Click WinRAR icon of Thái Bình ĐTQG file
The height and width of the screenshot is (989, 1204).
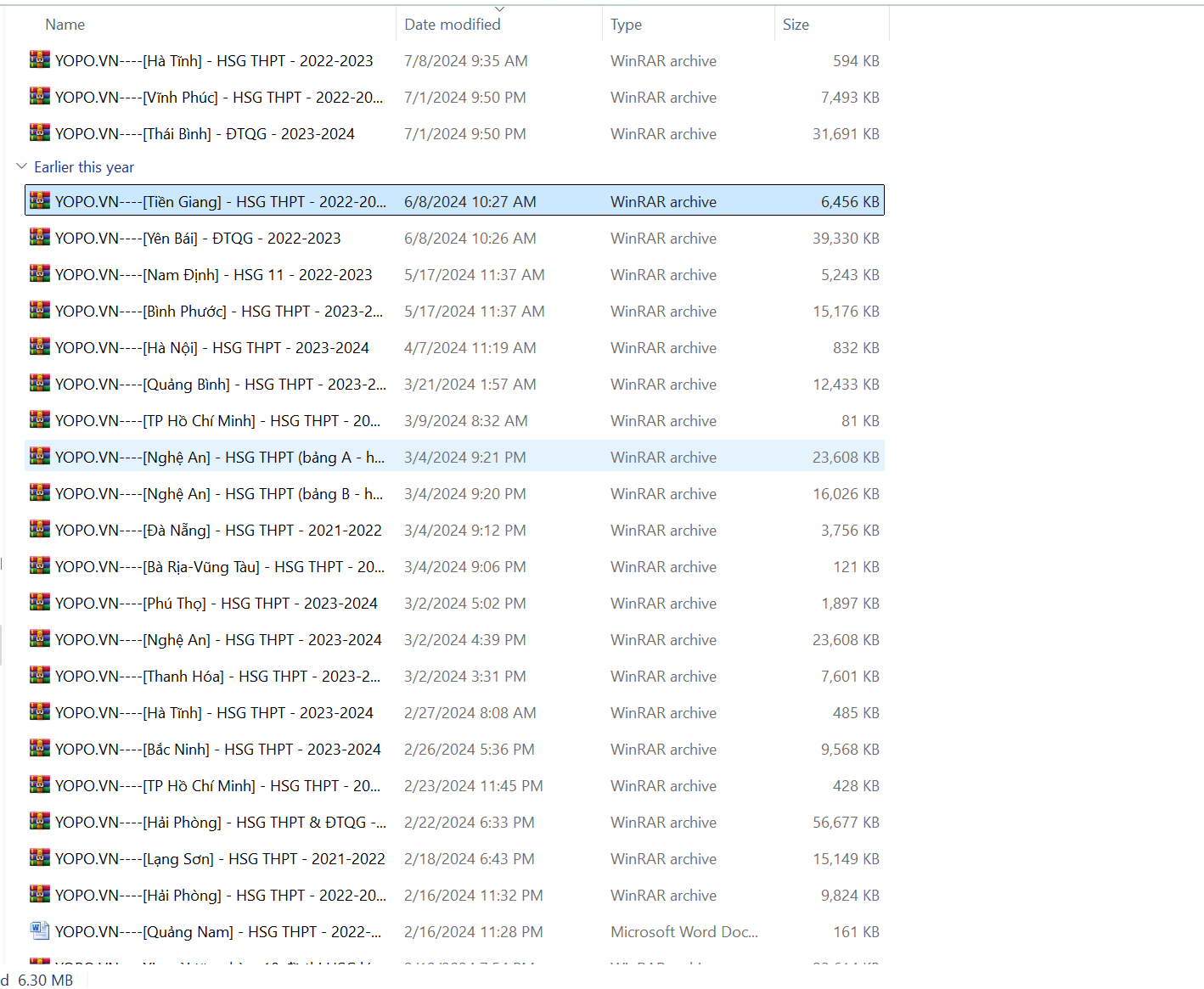40,132
